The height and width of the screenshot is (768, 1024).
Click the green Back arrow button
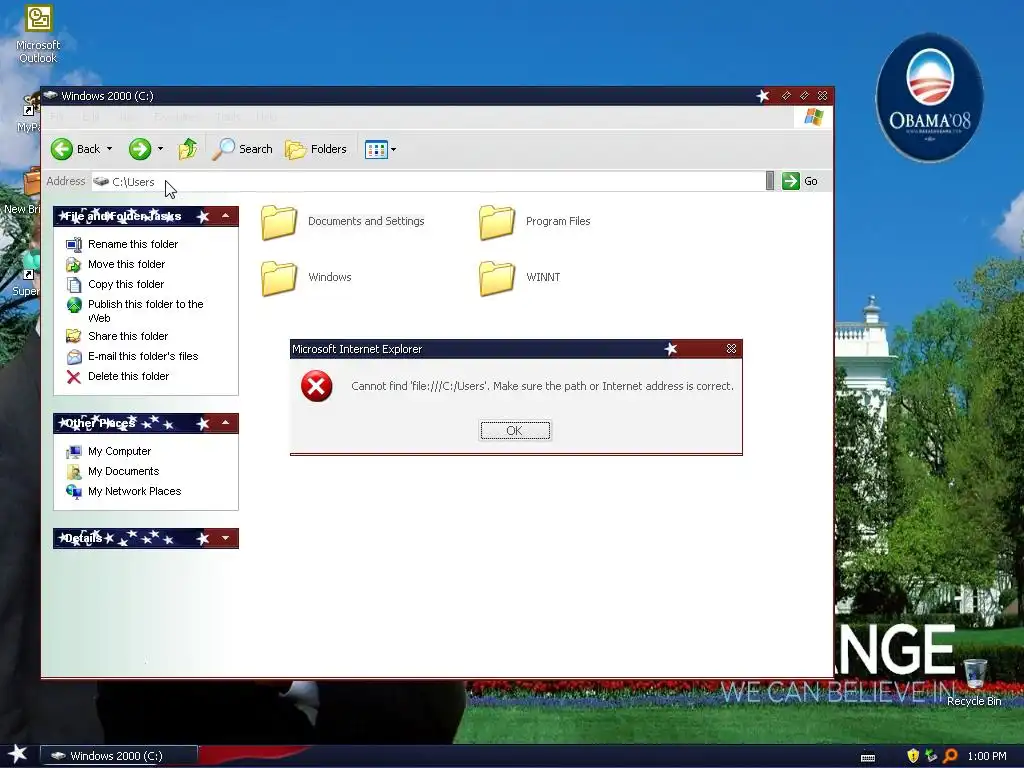coord(62,149)
